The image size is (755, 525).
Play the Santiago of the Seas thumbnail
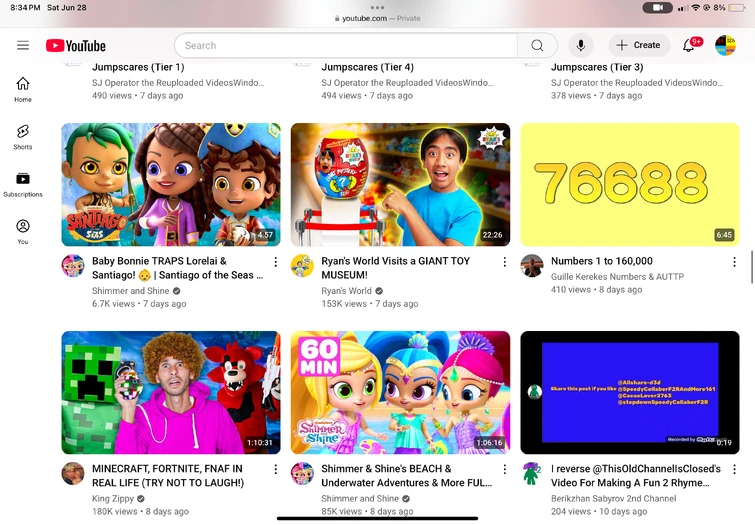[171, 184]
